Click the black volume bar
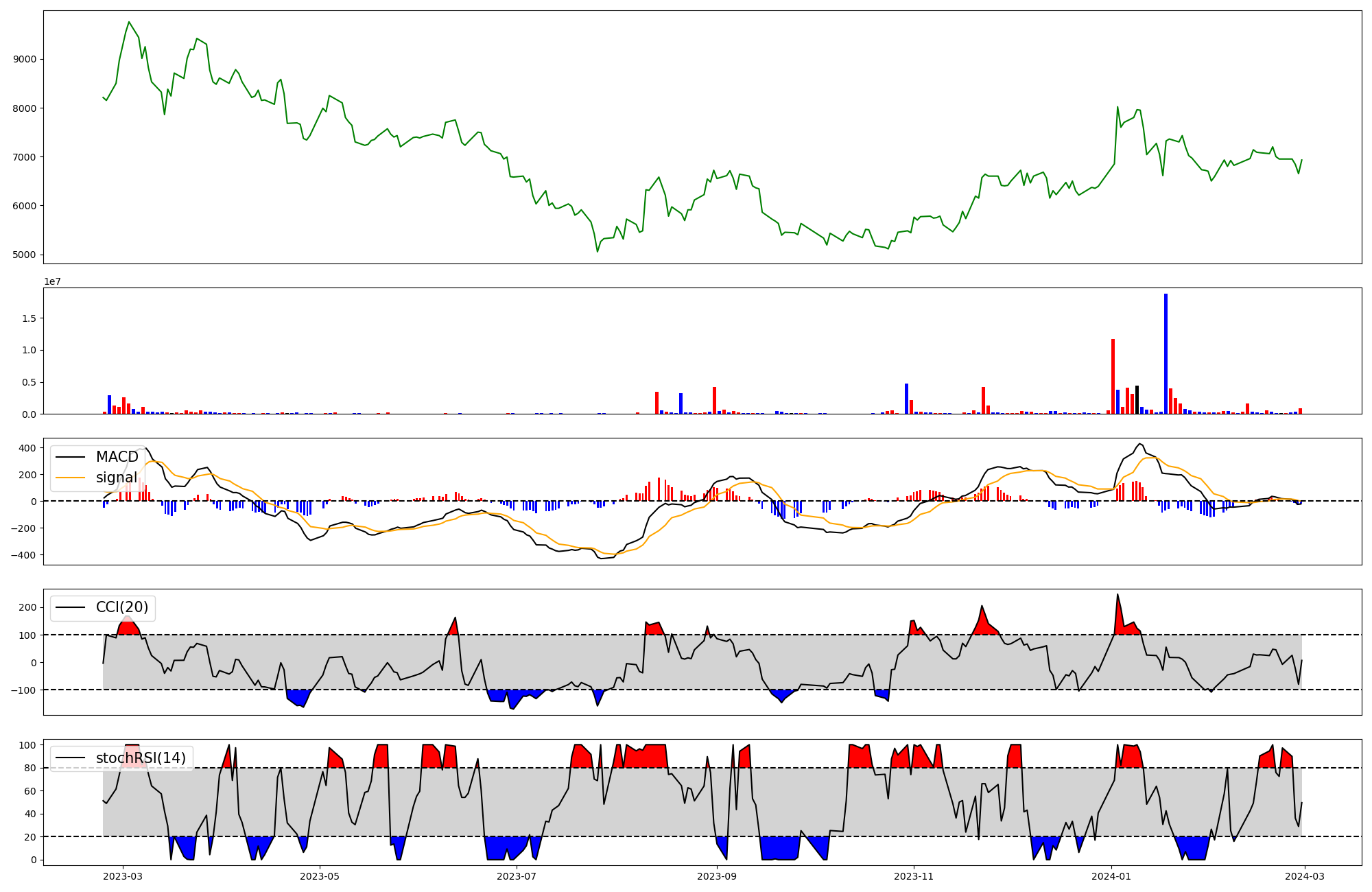This screenshot has width=1372, height=892. coord(1137,399)
